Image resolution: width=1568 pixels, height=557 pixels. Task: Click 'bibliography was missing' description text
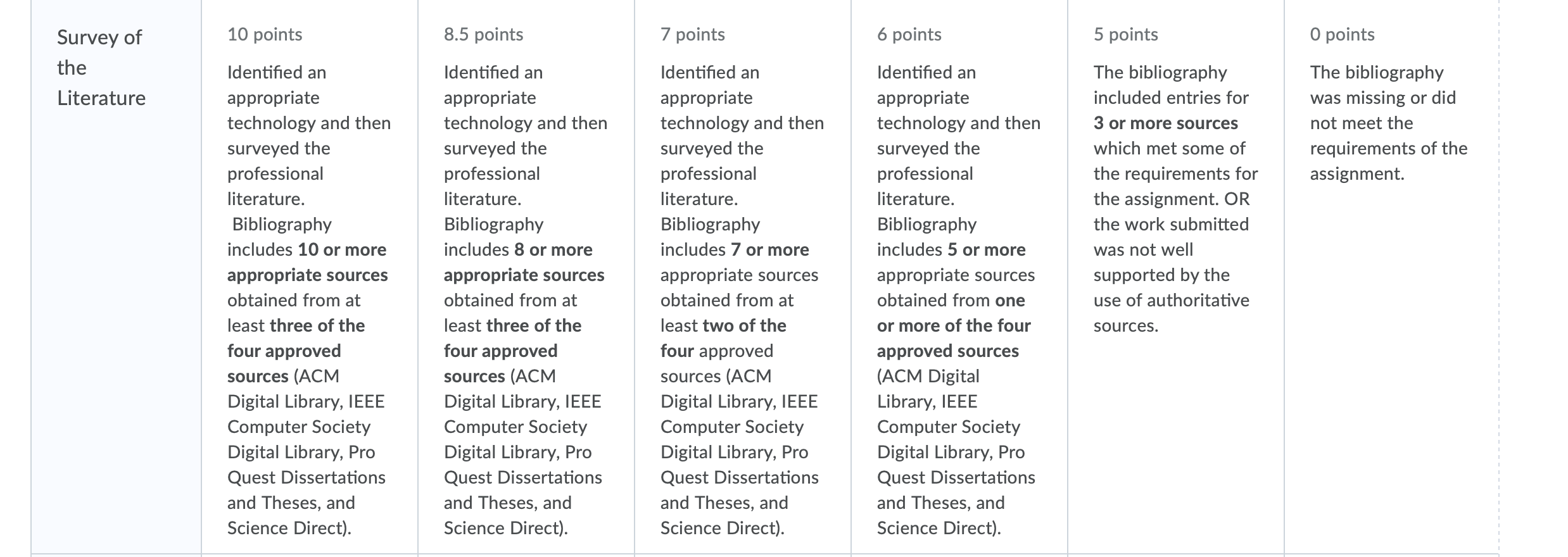point(1383,85)
